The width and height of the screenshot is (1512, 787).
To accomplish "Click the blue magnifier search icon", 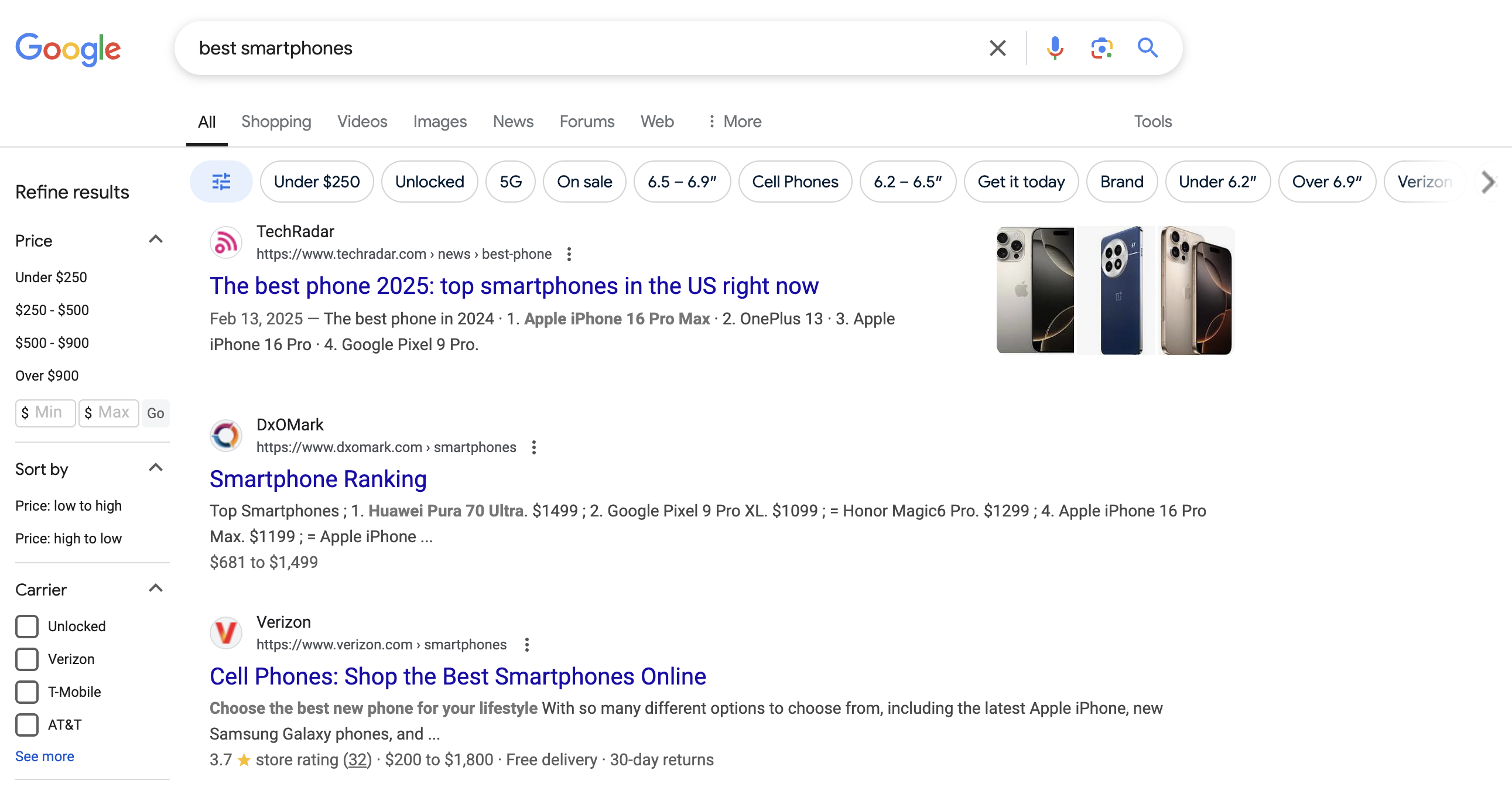I will [x=1148, y=48].
